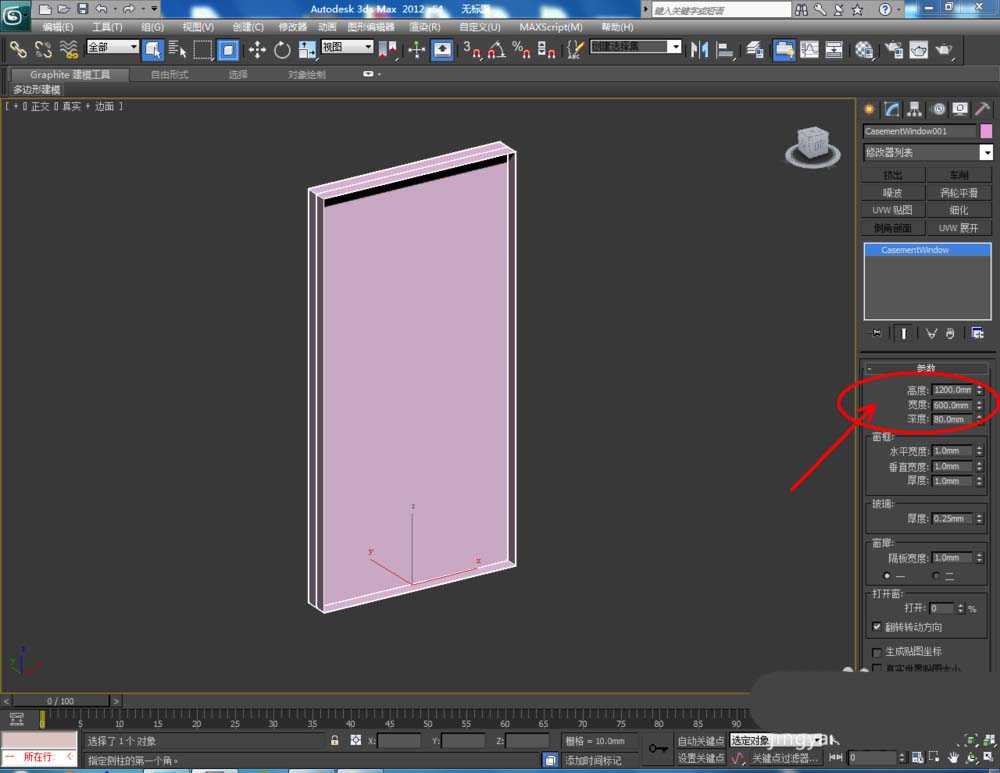The height and width of the screenshot is (773, 1000).
Task: Select the Move transform tool
Action: point(257,49)
